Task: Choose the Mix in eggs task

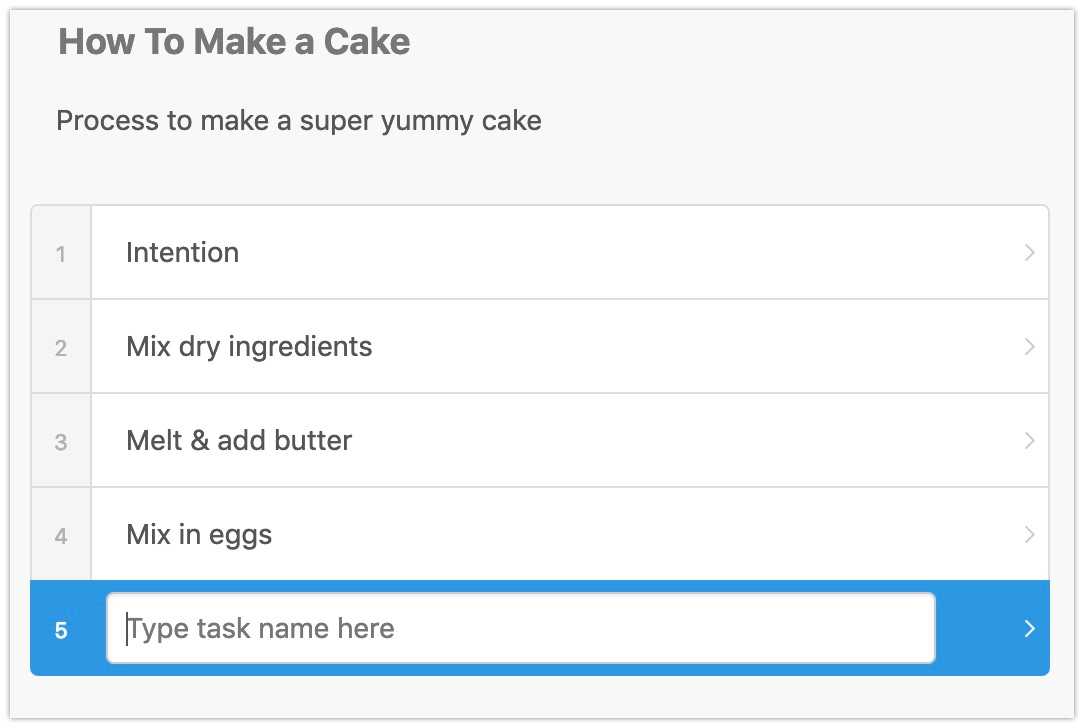Action: 199,535
